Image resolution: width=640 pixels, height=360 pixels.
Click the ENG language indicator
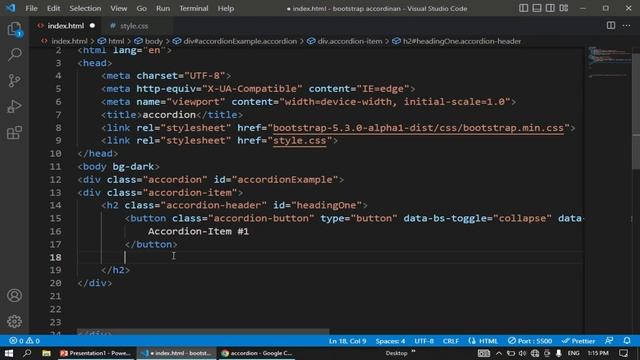(573, 353)
